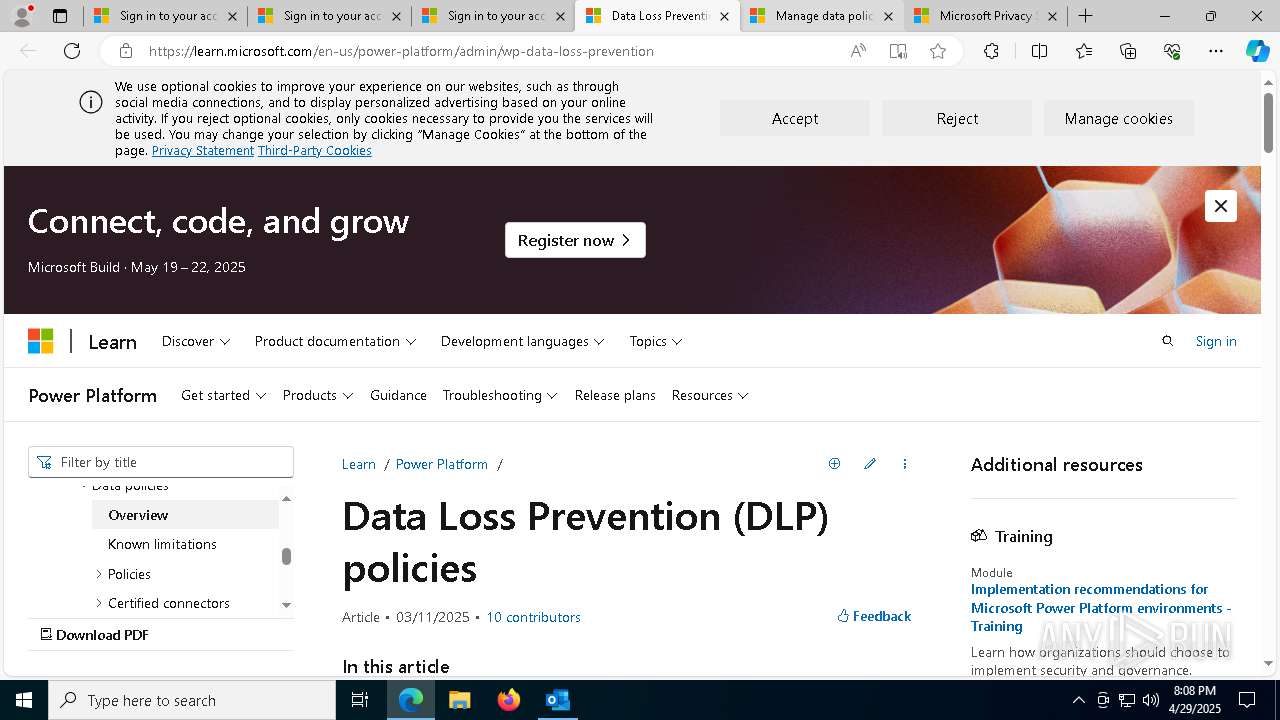Open the notification center icon
The image size is (1280, 720).
1247,700
